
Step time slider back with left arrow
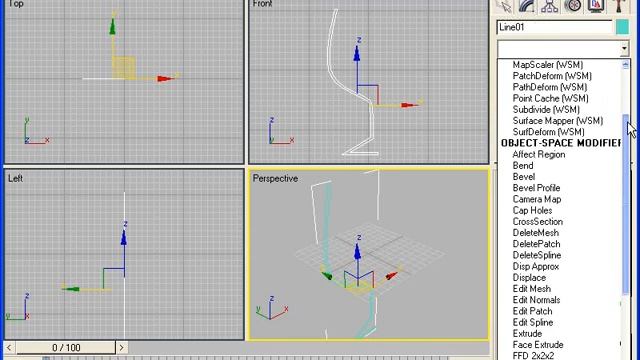pos(9,348)
